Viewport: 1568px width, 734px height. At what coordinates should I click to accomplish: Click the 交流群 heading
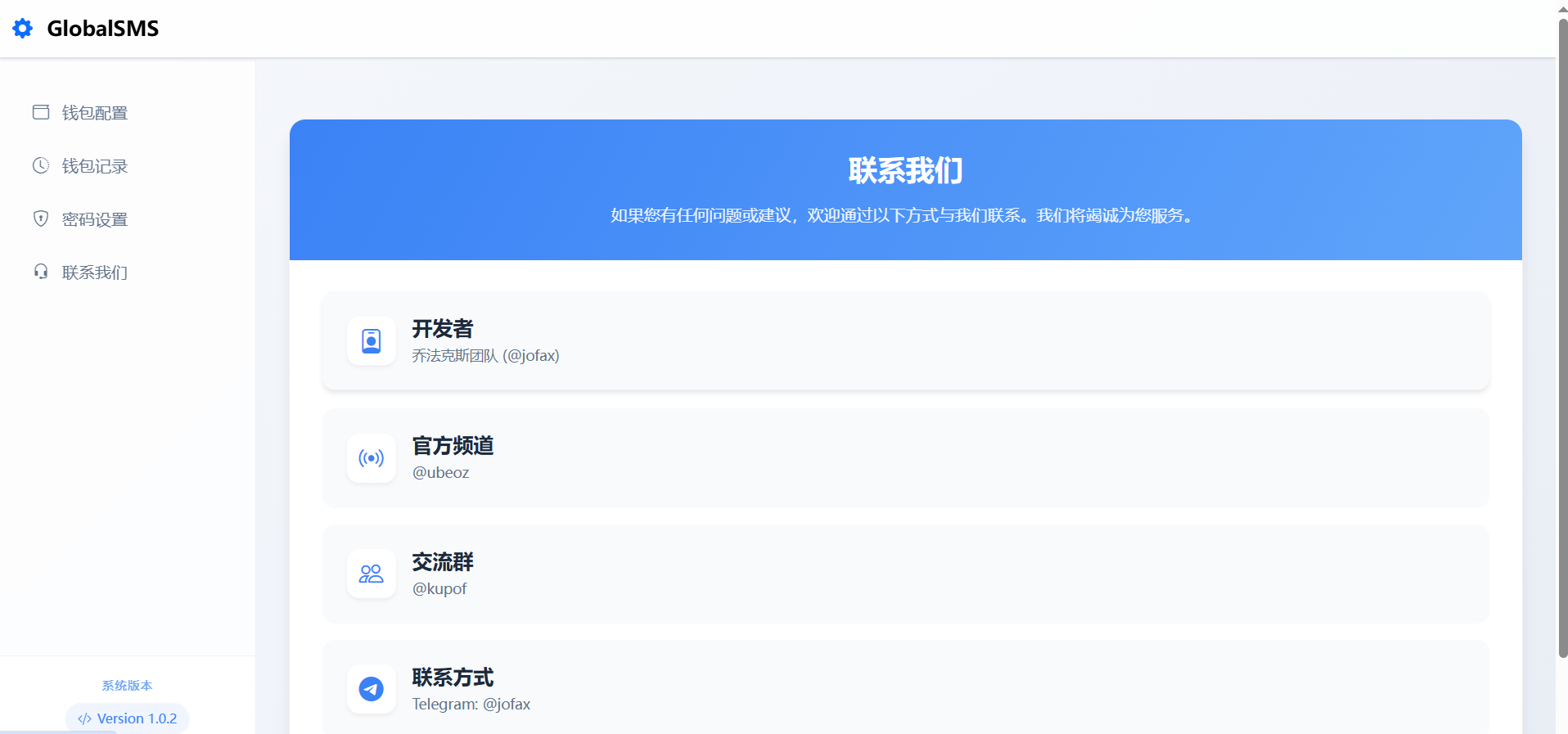[x=443, y=562]
